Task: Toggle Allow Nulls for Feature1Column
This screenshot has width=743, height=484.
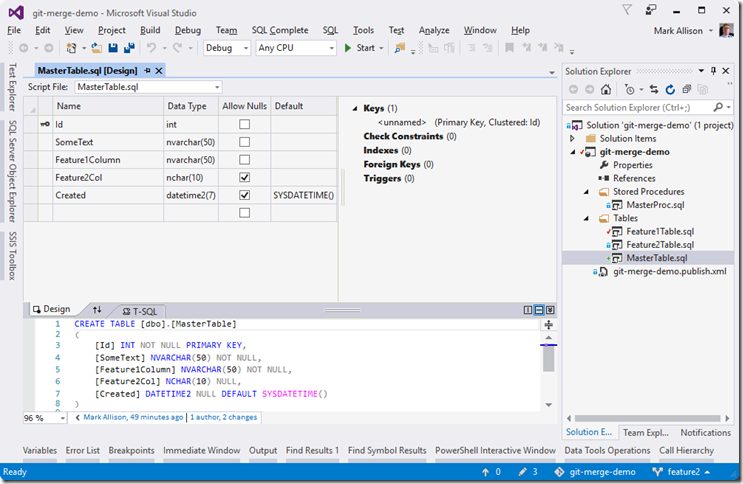Action: click(245, 160)
